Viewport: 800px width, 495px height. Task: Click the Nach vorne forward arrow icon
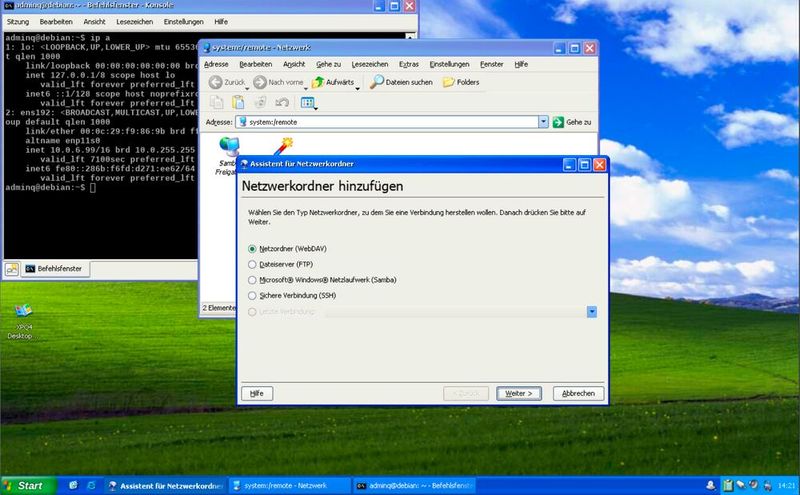tap(260, 82)
